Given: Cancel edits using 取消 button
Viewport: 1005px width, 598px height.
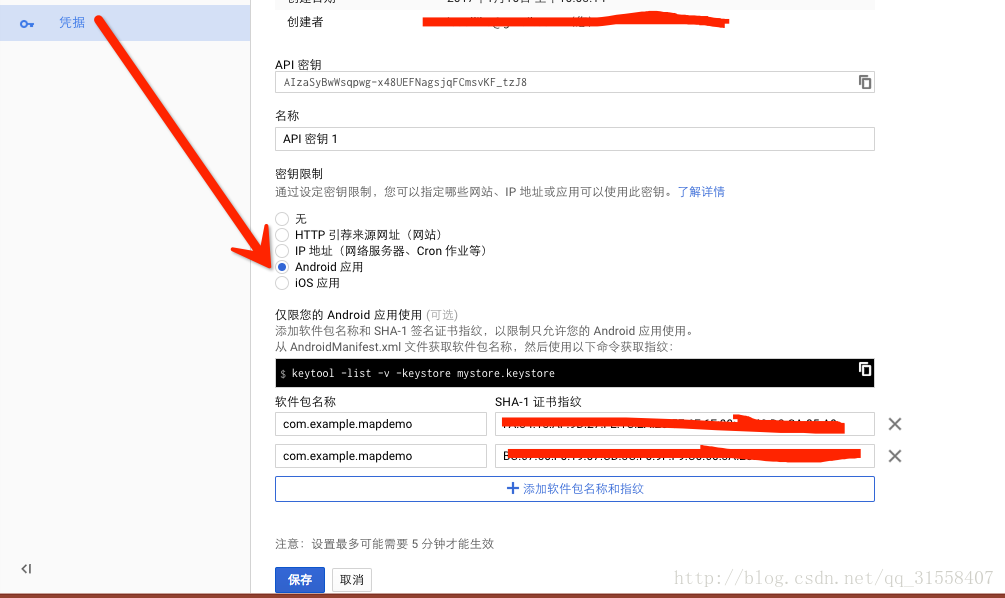Looking at the screenshot, I should click(351, 579).
